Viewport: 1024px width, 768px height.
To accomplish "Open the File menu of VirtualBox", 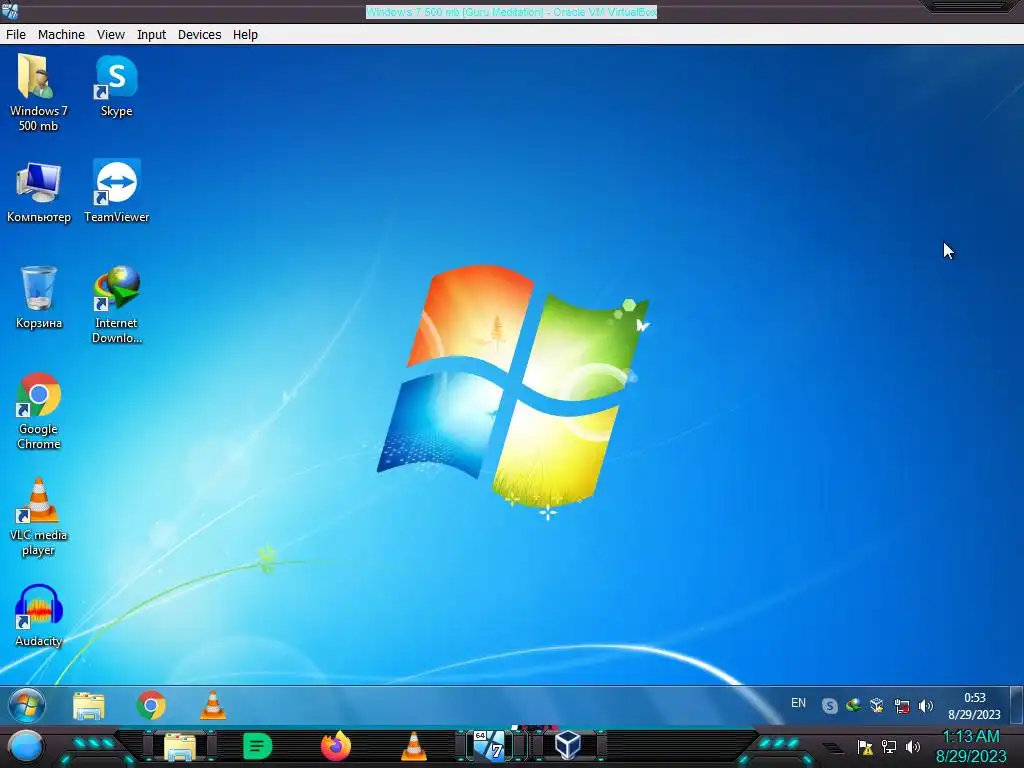I will pyautogui.click(x=16, y=35).
